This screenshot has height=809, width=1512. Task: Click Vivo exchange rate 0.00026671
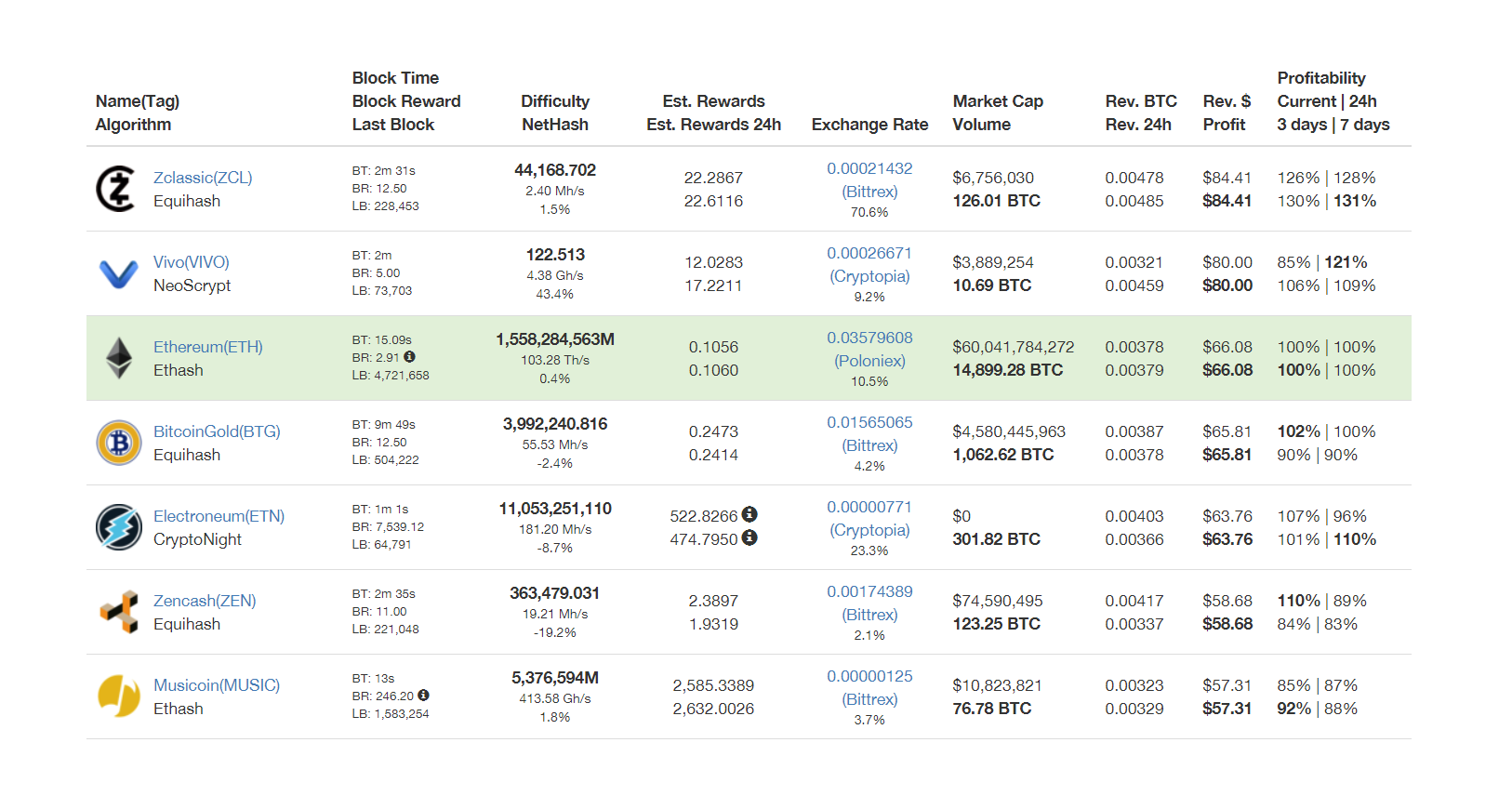[x=869, y=253]
